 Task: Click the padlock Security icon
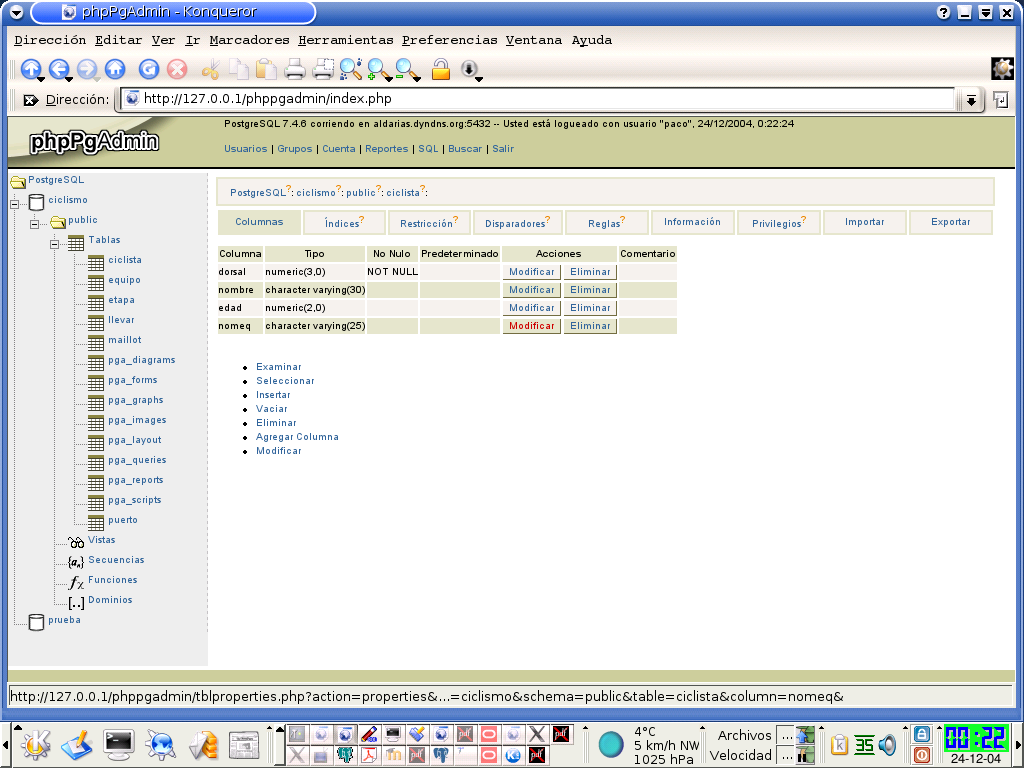(x=441, y=69)
